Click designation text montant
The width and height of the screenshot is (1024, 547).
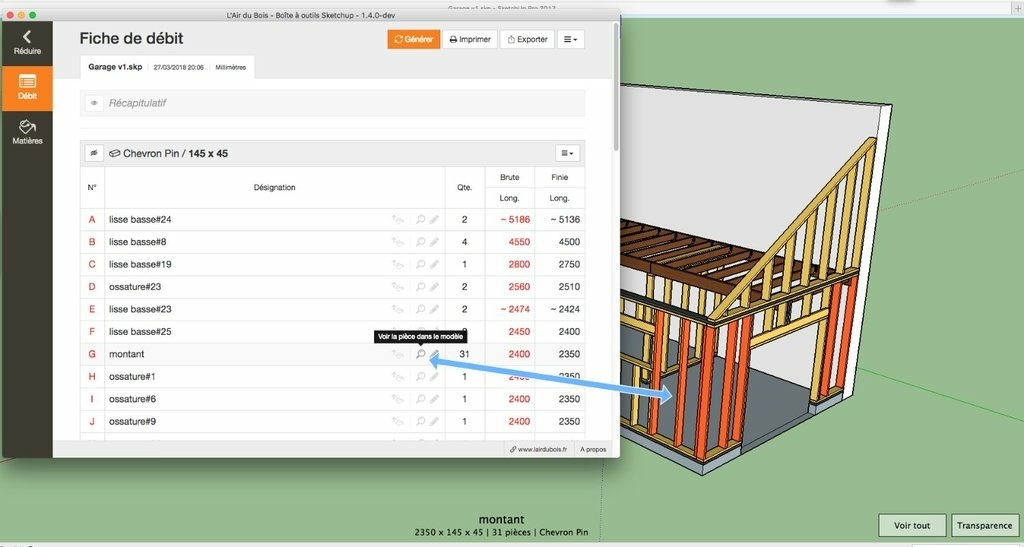pyautogui.click(x=127, y=354)
